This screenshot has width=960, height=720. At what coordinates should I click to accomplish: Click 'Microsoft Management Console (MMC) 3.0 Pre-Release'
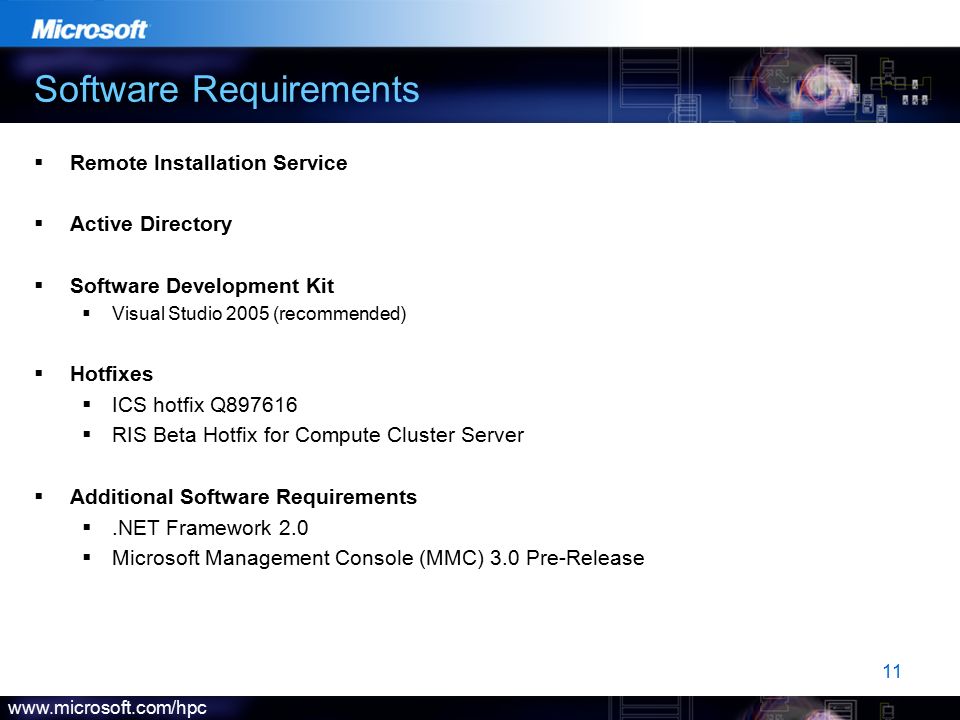(x=378, y=558)
